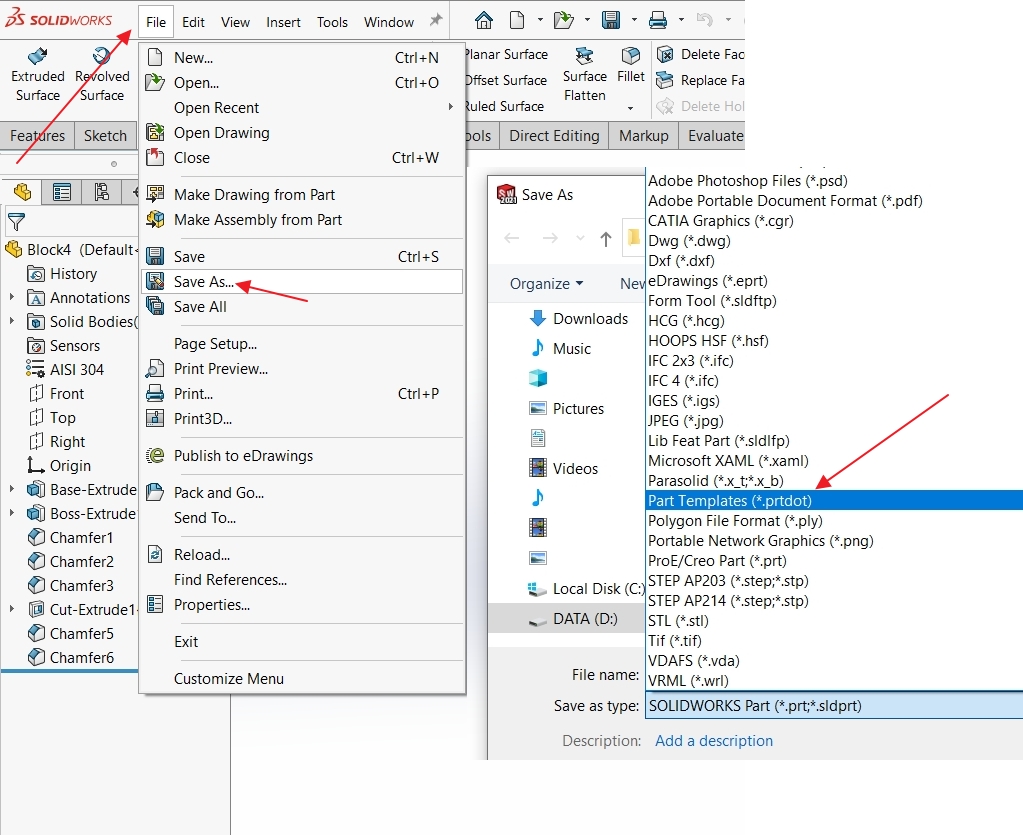Open the File menu
This screenshot has width=1023, height=835.
click(156, 22)
